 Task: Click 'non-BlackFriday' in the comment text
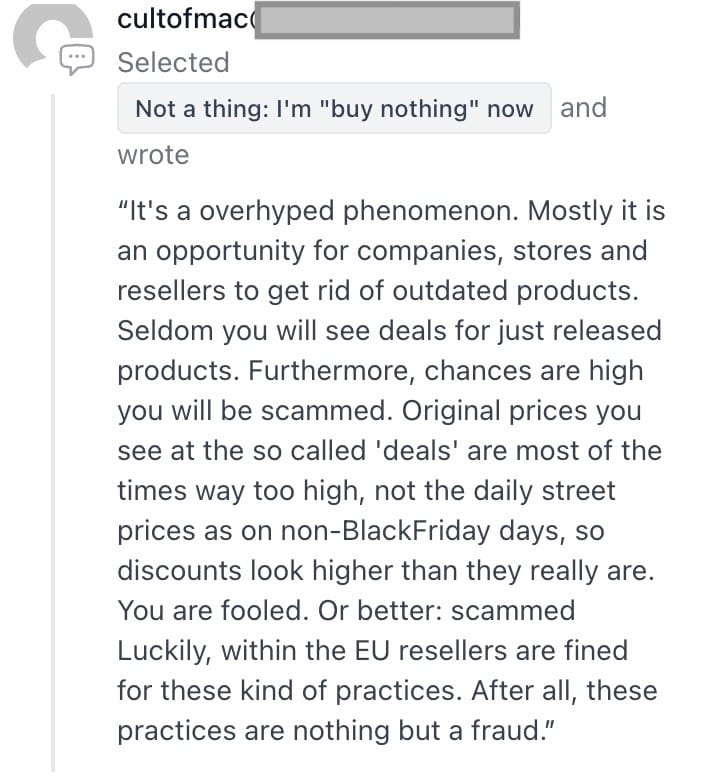pos(385,531)
